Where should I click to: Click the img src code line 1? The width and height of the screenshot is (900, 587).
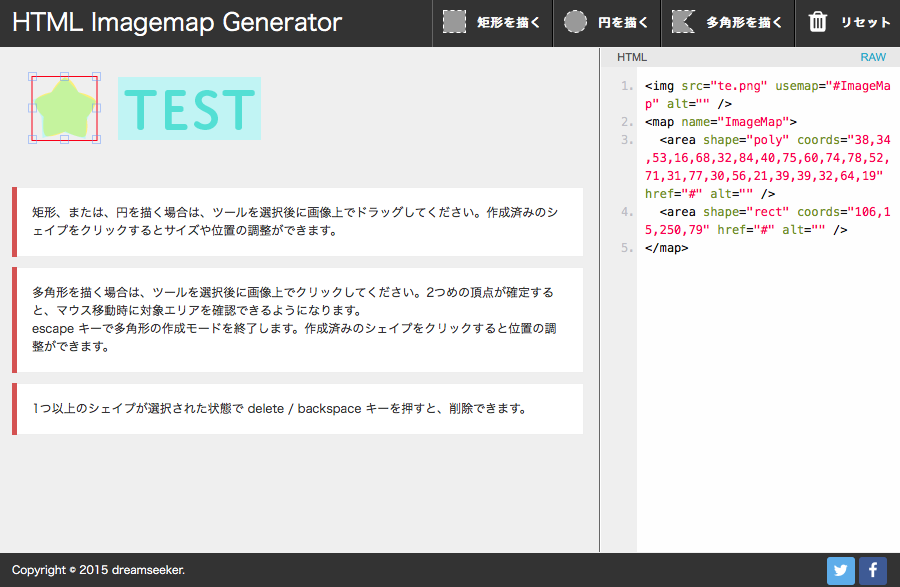point(767,95)
